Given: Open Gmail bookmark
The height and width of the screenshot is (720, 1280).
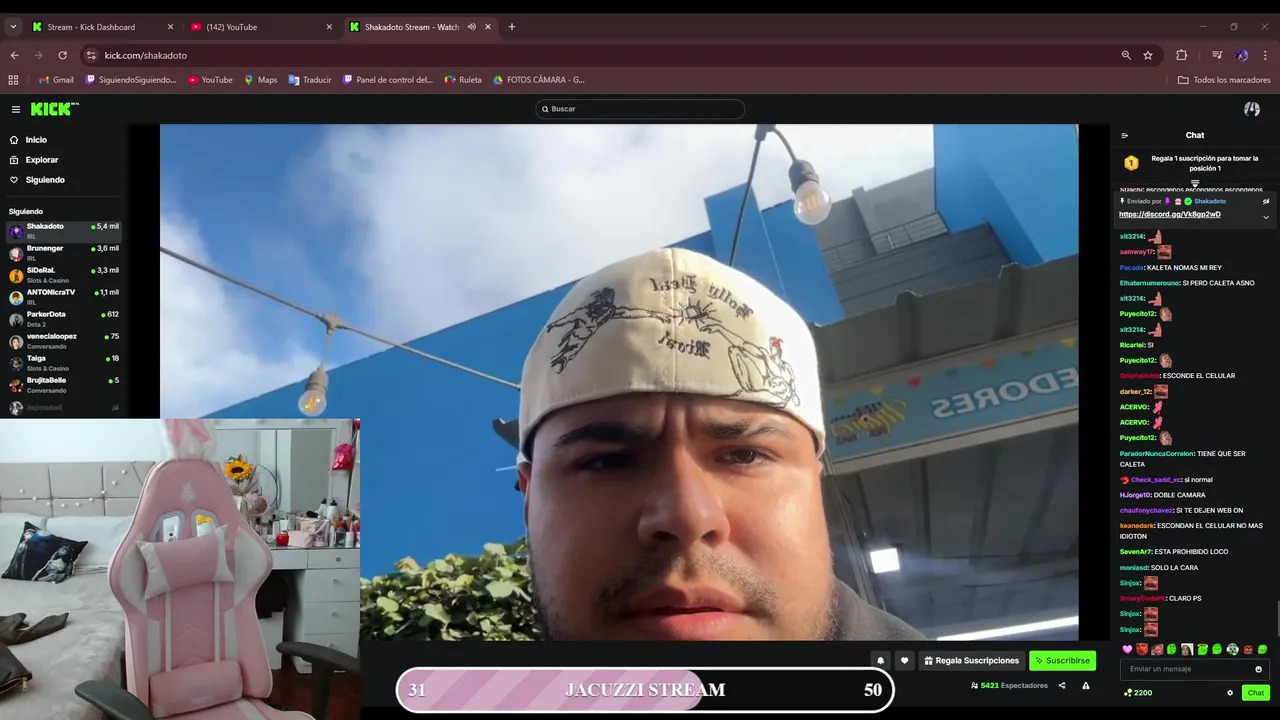Looking at the screenshot, I should coord(56,80).
